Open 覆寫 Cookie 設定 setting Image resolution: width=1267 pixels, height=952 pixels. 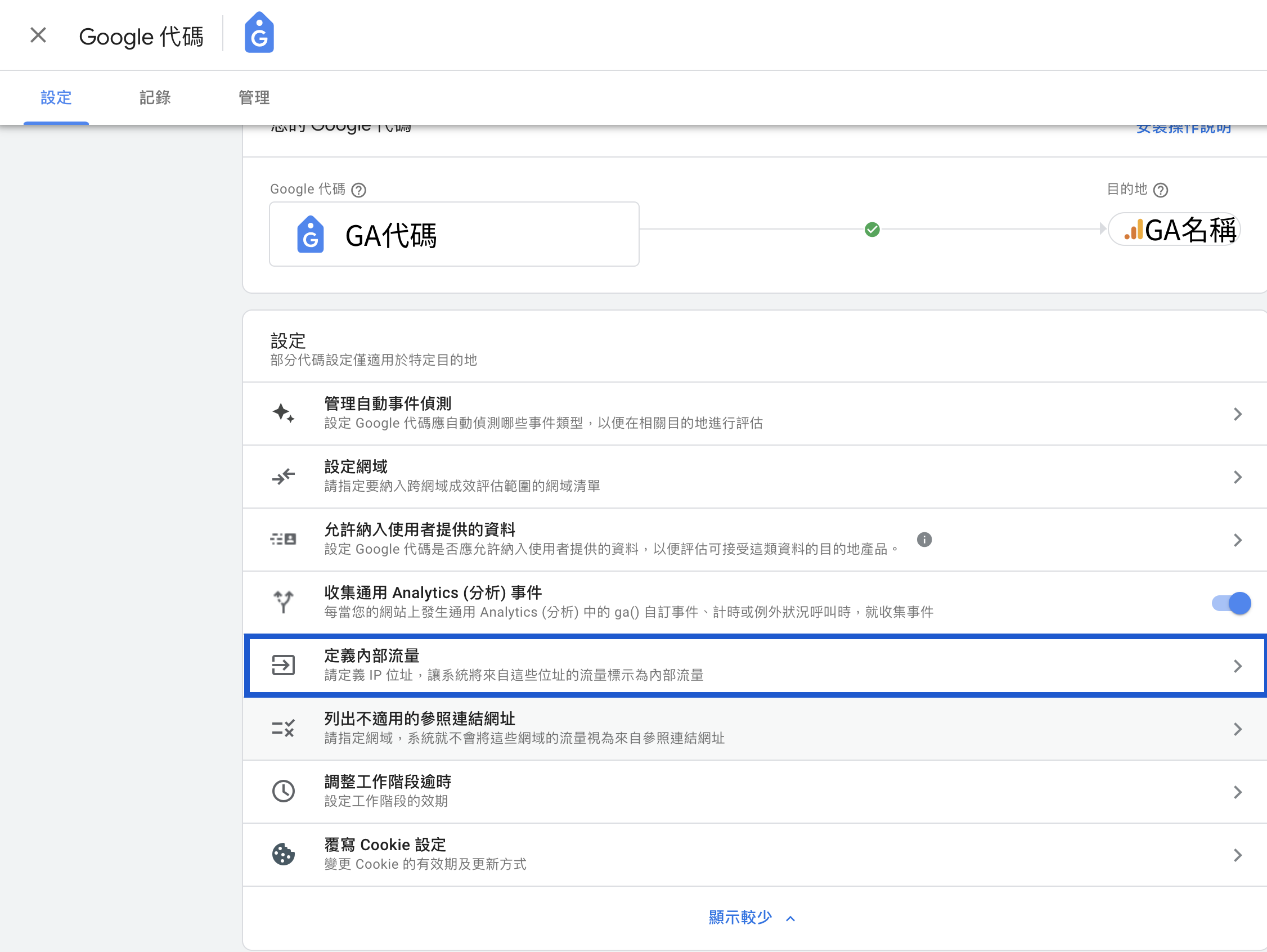[755, 855]
